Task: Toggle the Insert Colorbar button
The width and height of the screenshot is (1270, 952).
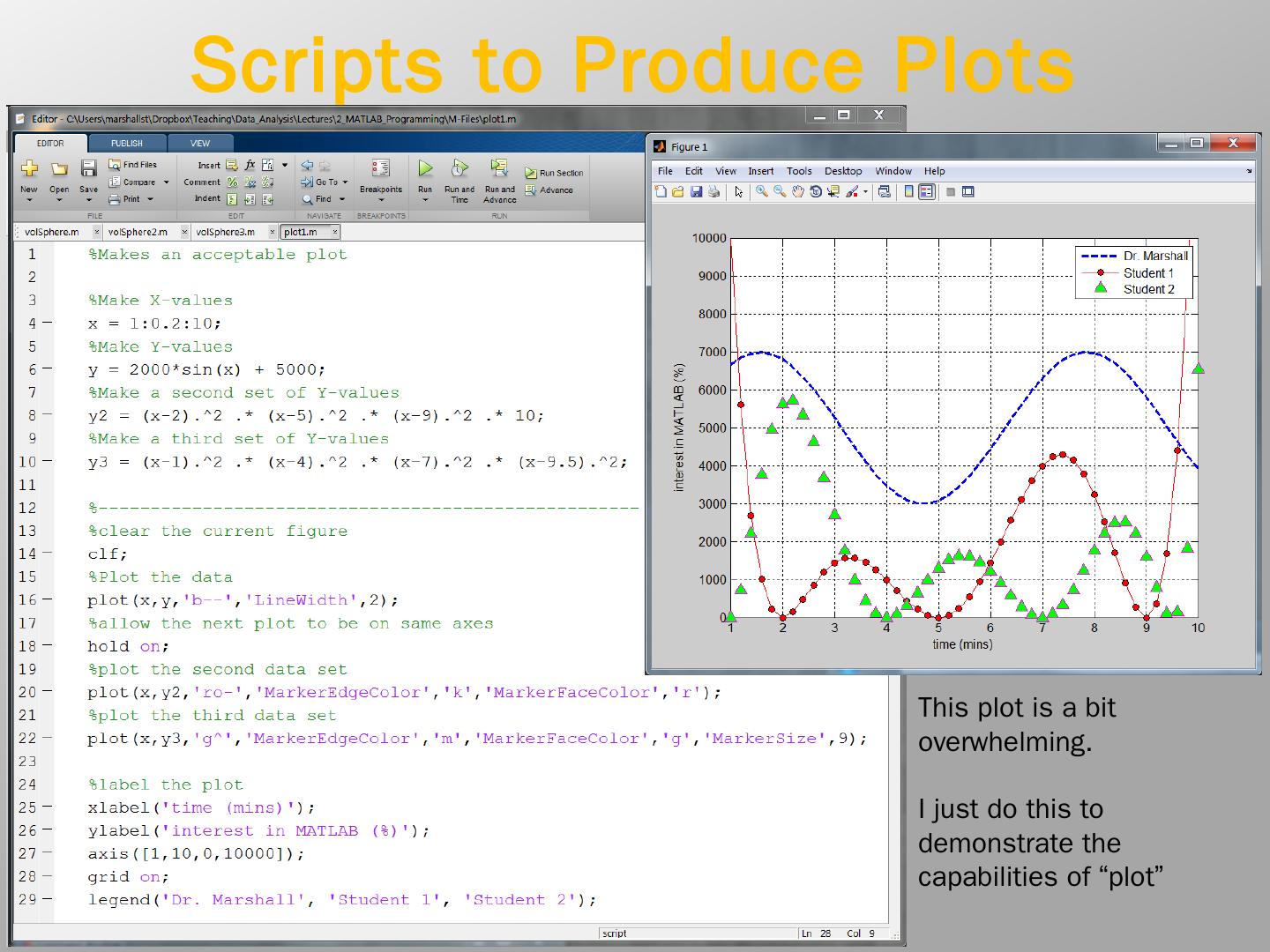Action: (x=909, y=192)
